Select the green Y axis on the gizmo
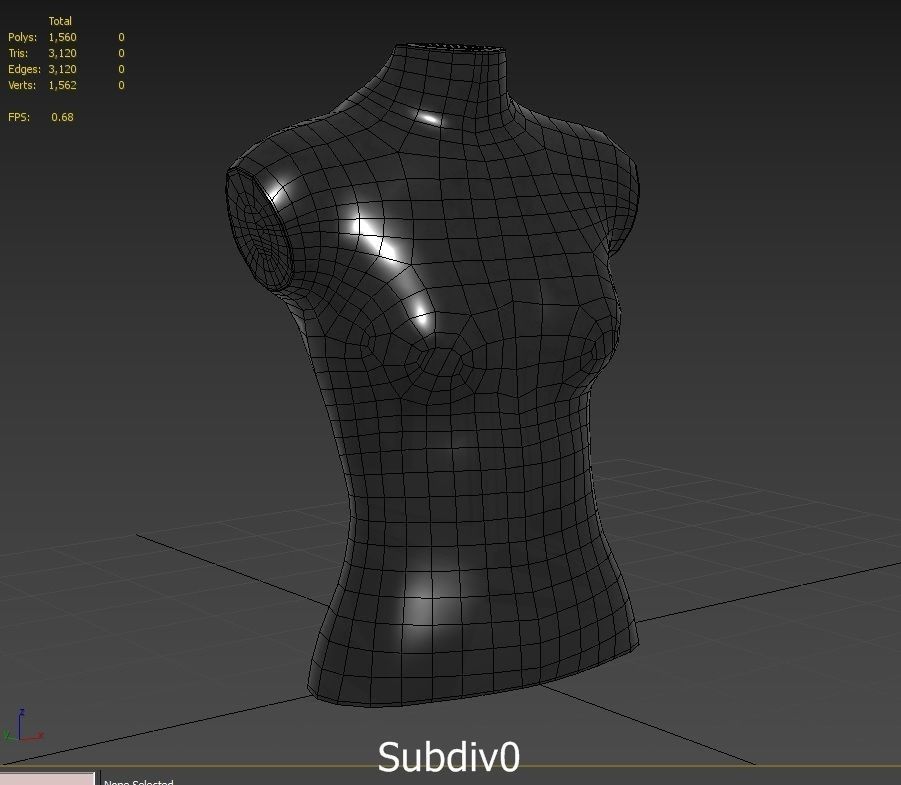 coord(6,734)
